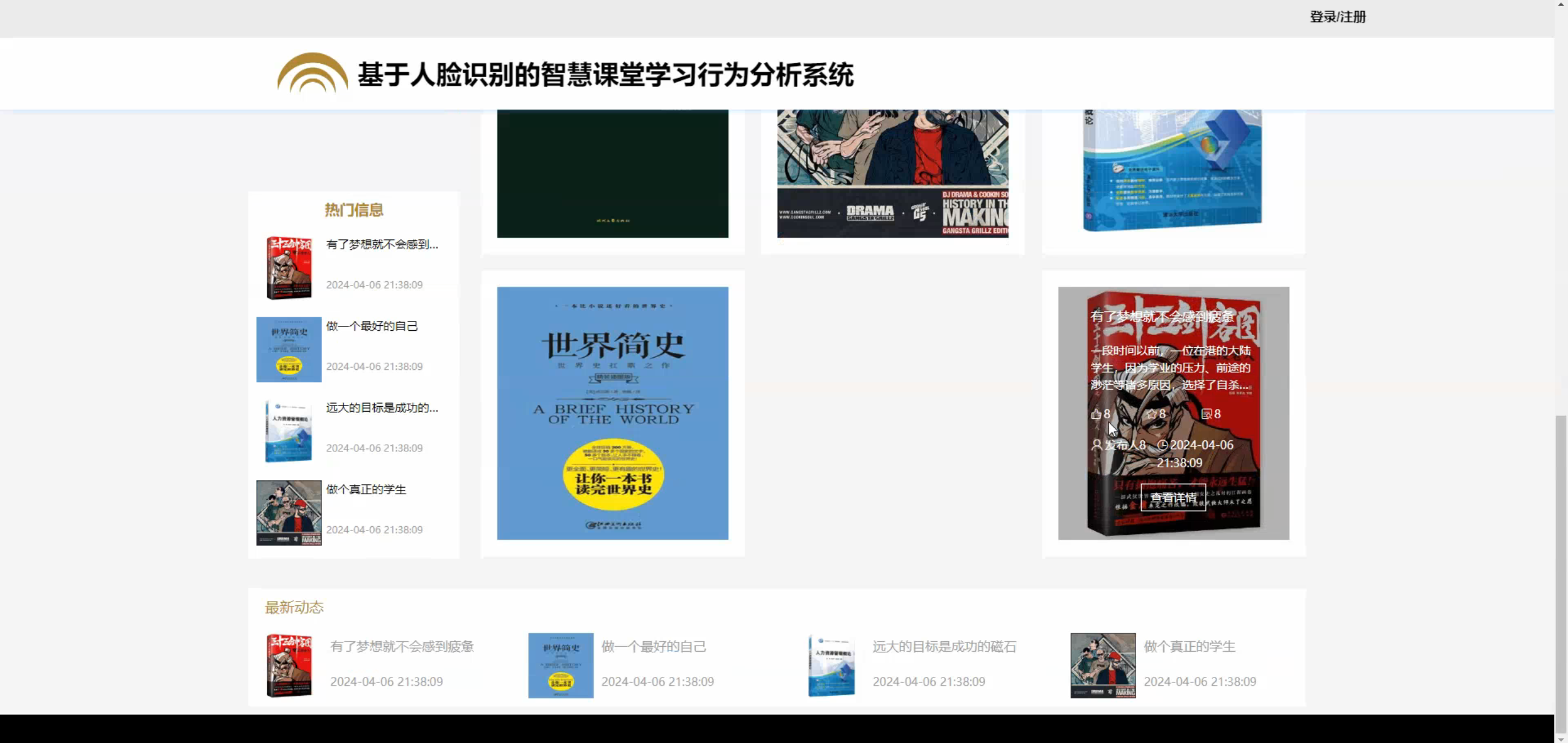1568x743 pixels.
Task: Click the publisher person icon on hovered card
Action: [x=1096, y=445]
